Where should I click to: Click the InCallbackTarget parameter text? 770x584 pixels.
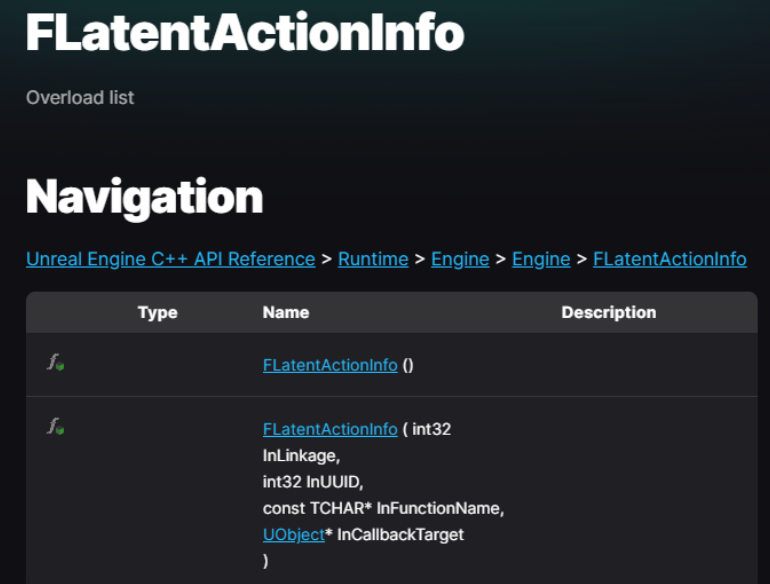tap(400, 534)
